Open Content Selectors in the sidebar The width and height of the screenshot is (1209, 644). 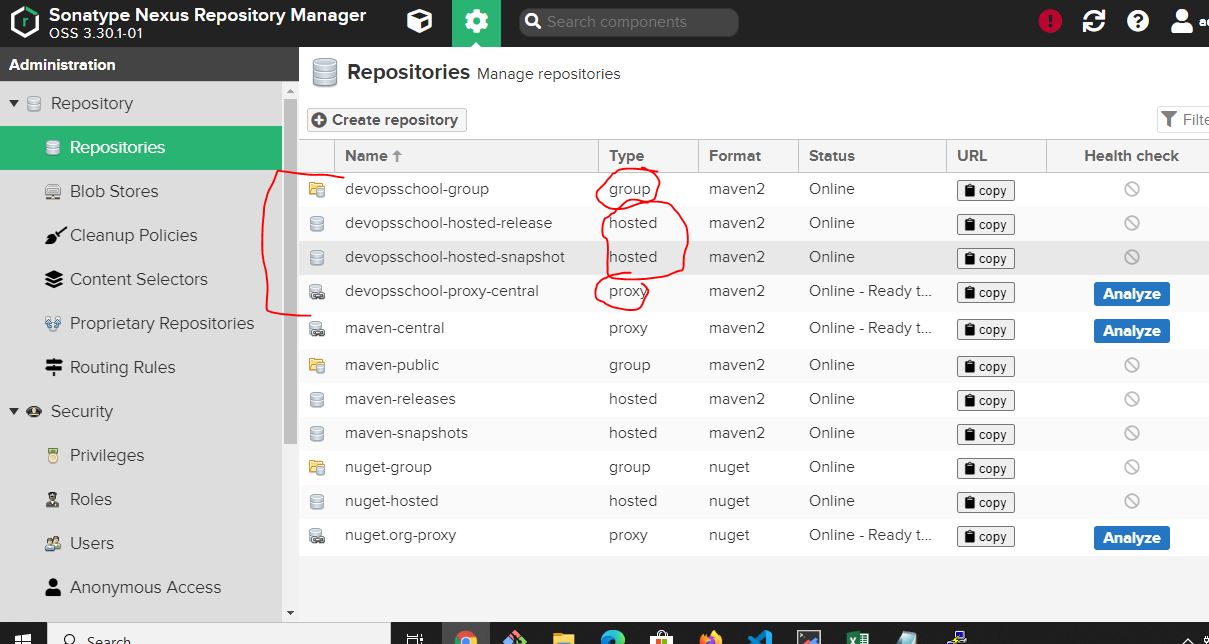click(x=141, y=279)
